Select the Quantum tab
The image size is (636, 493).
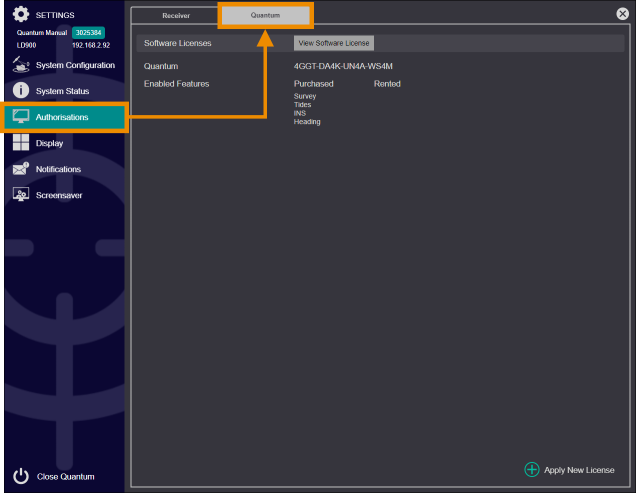(x=265, y=15)
